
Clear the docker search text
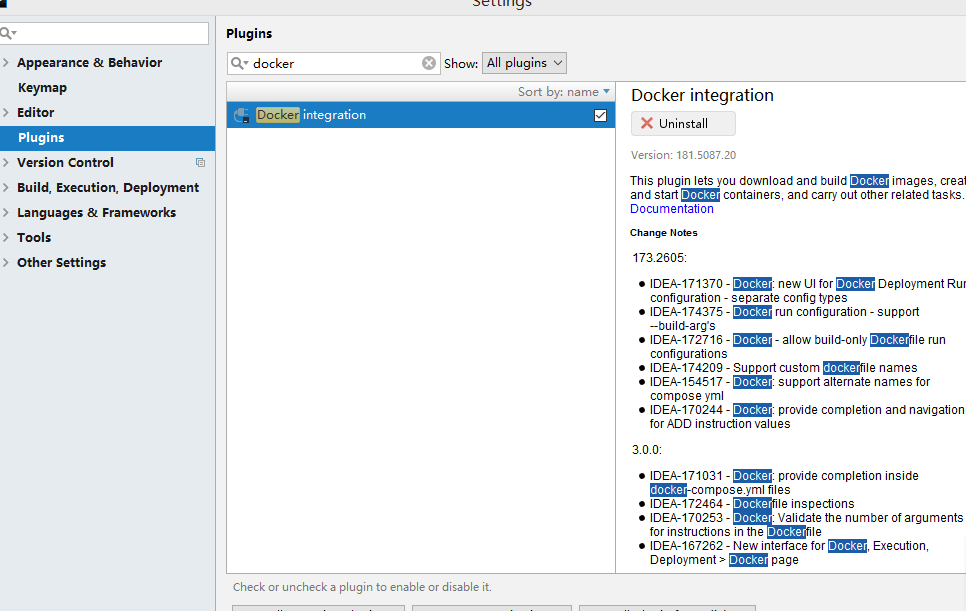click(x=429, y=63)
